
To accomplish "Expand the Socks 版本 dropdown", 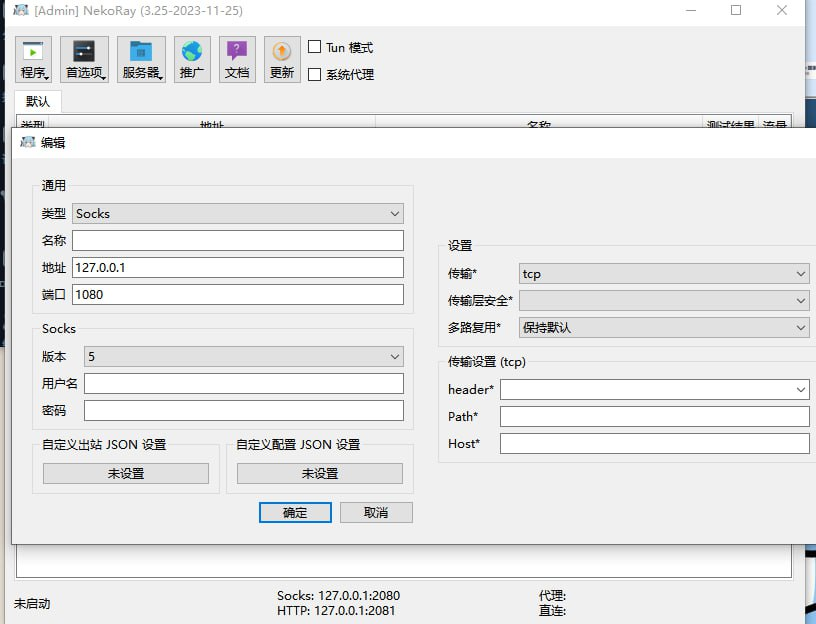I will point(244,356).
